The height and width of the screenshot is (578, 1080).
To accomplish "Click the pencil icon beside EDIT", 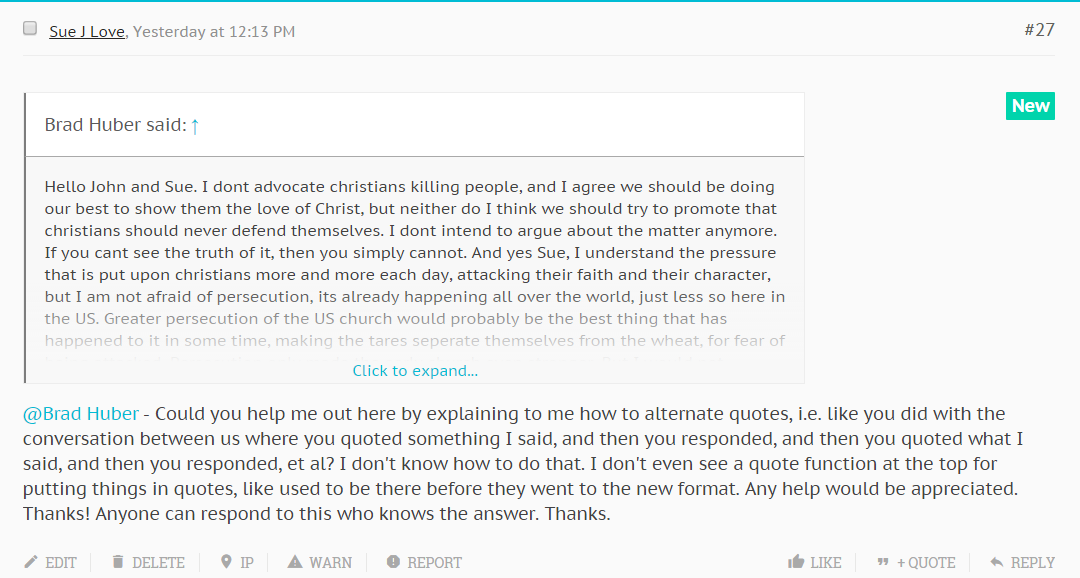I will [30, 562].
